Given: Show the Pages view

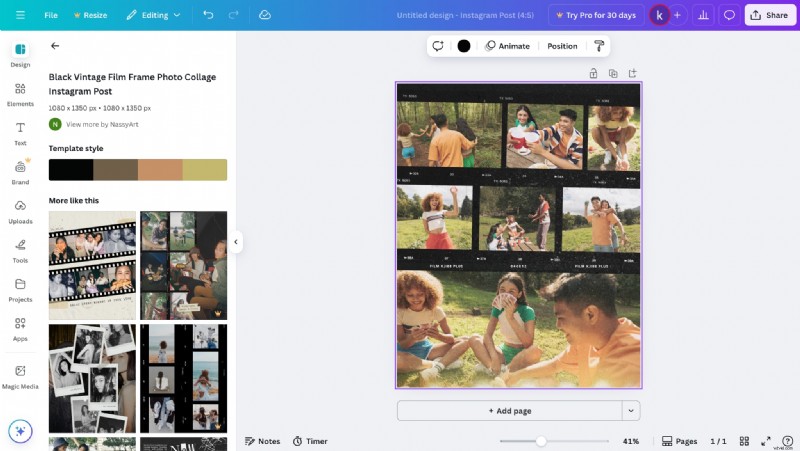Looking at the screenshot, I should (680, 441).
